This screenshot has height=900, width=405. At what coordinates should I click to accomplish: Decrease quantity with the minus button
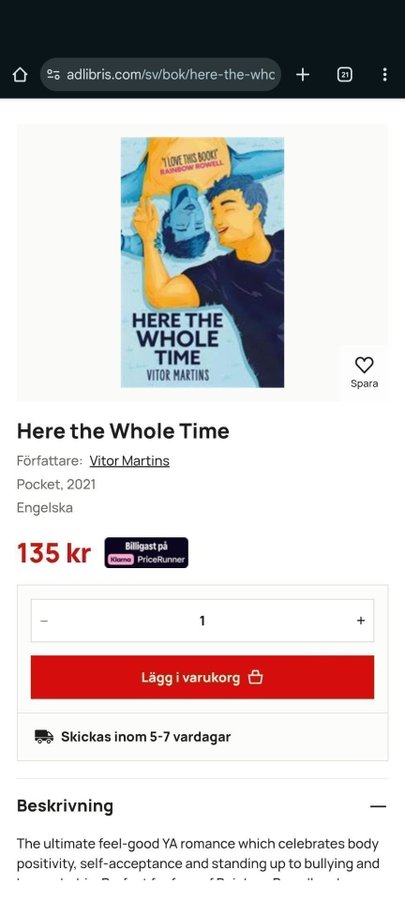44,620
